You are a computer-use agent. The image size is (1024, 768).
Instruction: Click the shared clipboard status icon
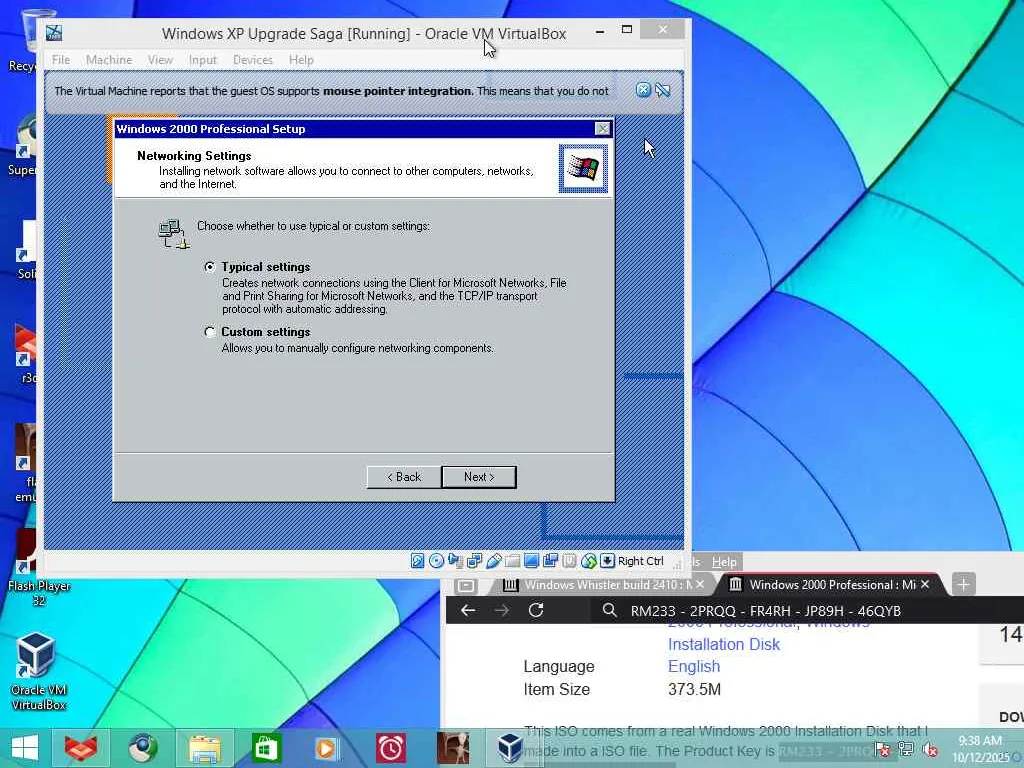click(x=551, y=560)
